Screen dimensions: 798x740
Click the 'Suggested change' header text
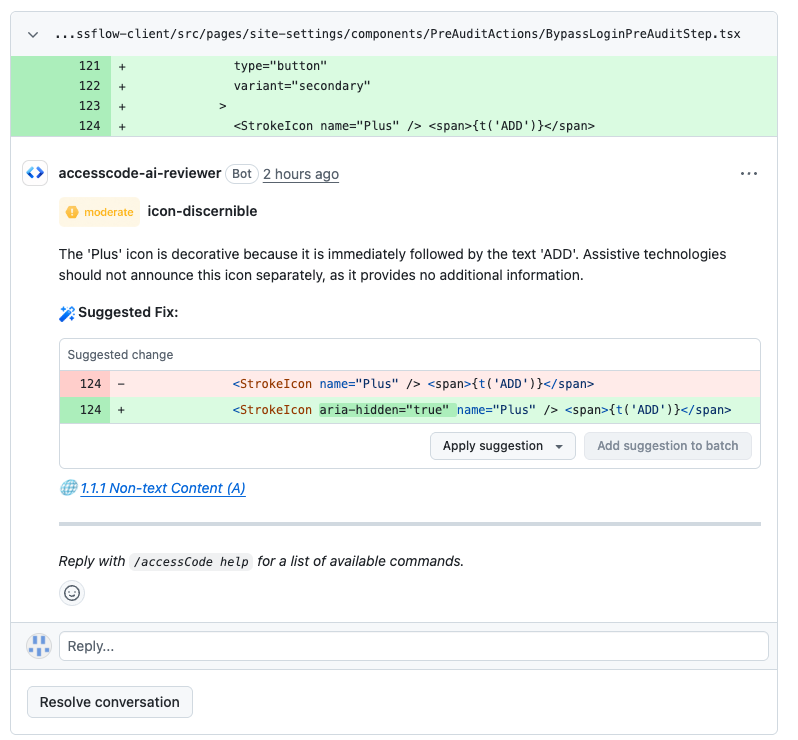pos(120,355)
